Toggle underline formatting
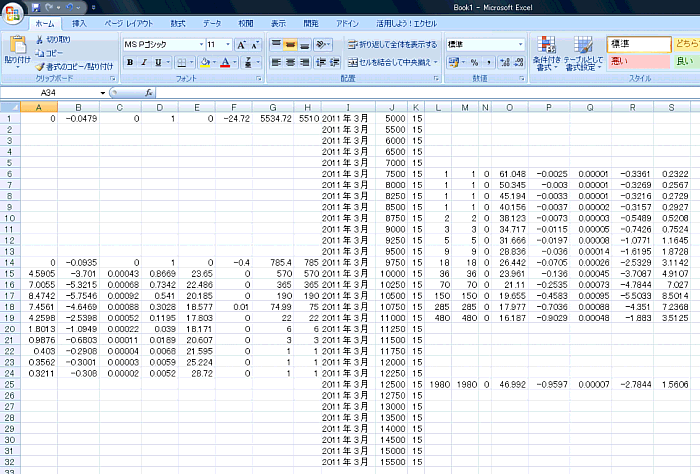Screen dimensions: 700x474 pyautogui.click(x=158, y=62)
